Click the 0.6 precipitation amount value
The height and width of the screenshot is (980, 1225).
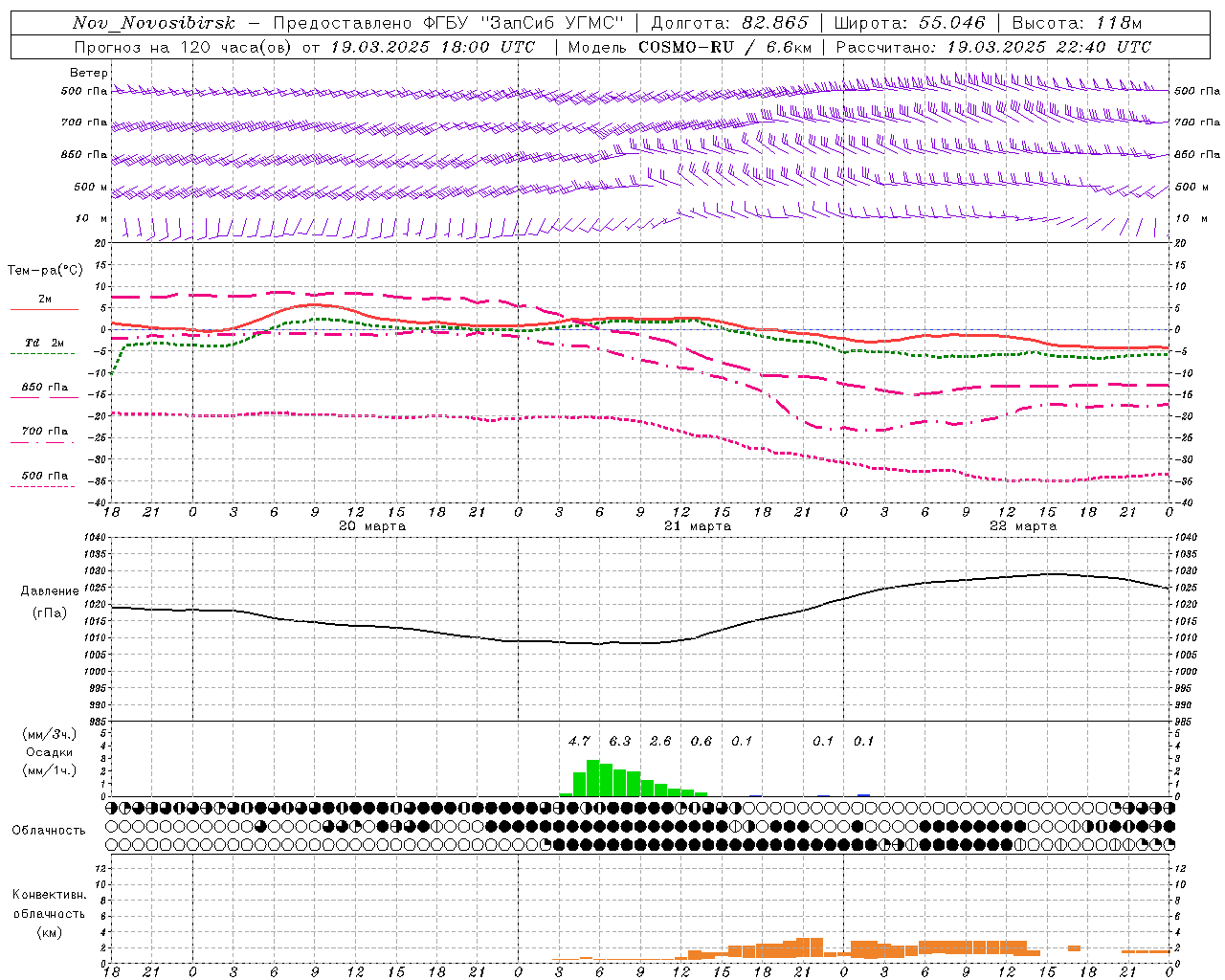[702, 741]
